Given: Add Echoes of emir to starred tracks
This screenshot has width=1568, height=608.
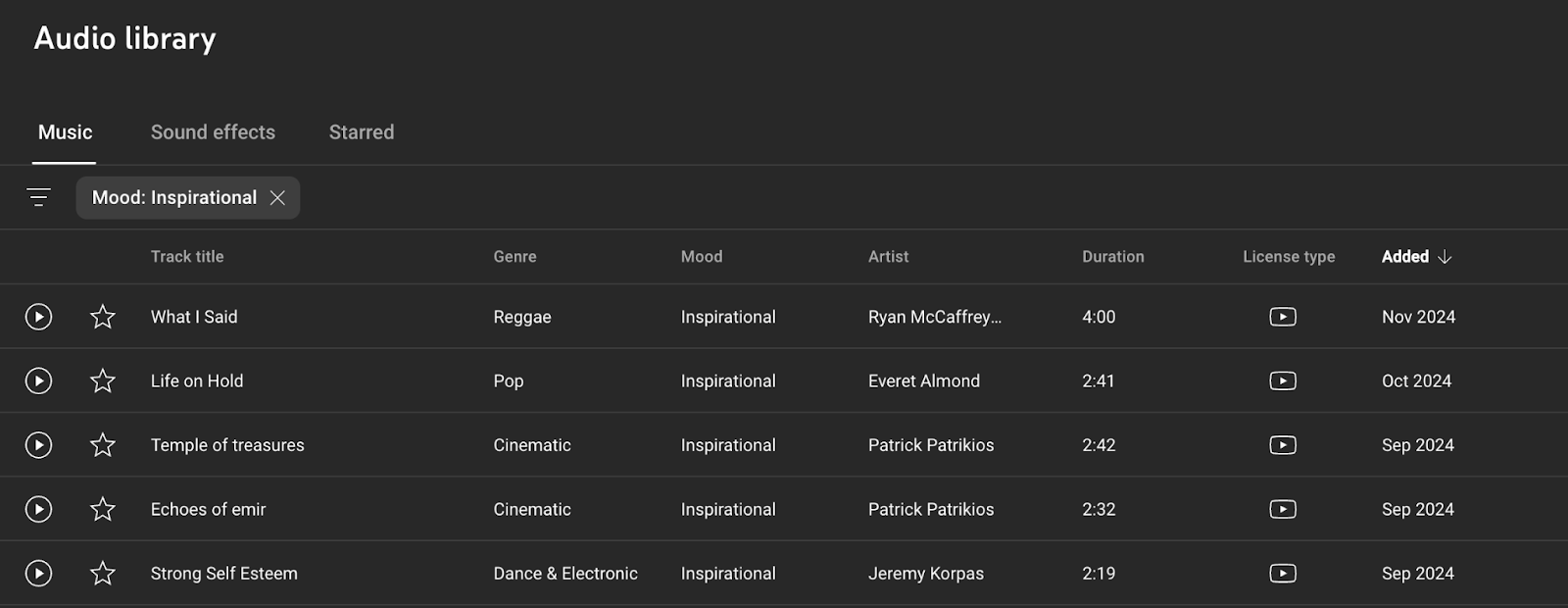Looking at the screenshot, I should tap(102, 509).
